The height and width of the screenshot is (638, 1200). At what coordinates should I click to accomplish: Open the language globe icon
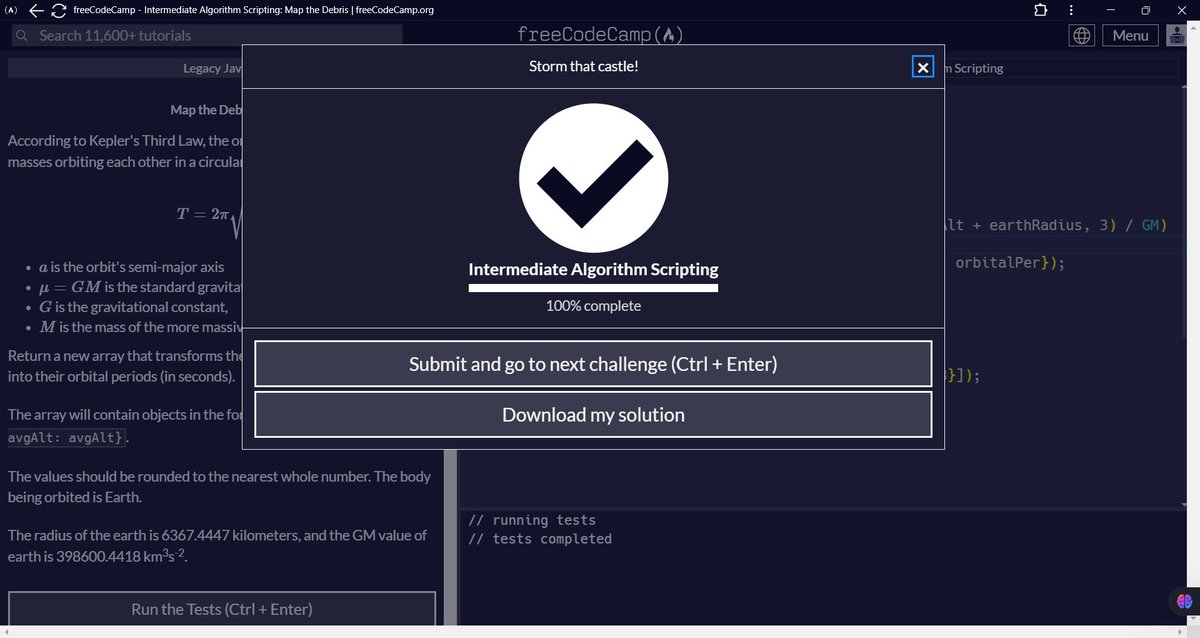[x=1081, y=35]
